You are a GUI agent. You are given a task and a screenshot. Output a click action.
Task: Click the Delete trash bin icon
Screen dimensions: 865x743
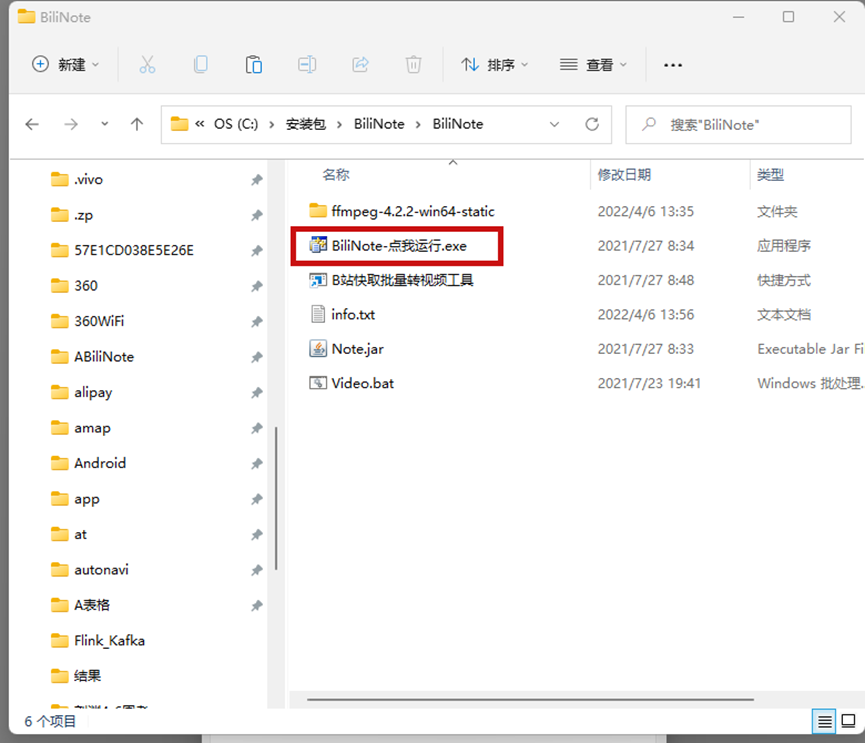(x=413, y=65)
